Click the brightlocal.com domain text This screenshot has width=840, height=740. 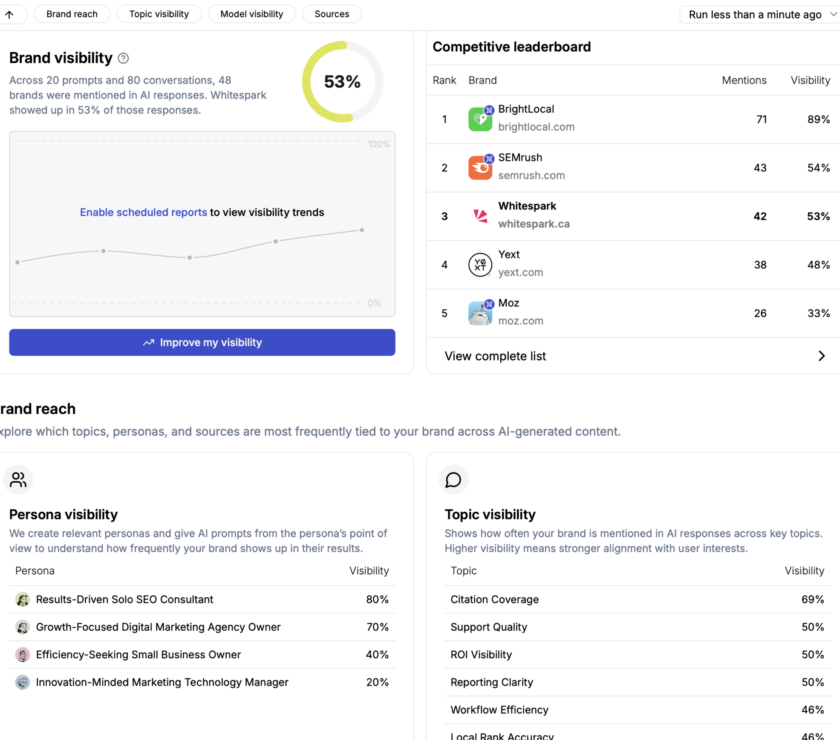coord(536,127)
